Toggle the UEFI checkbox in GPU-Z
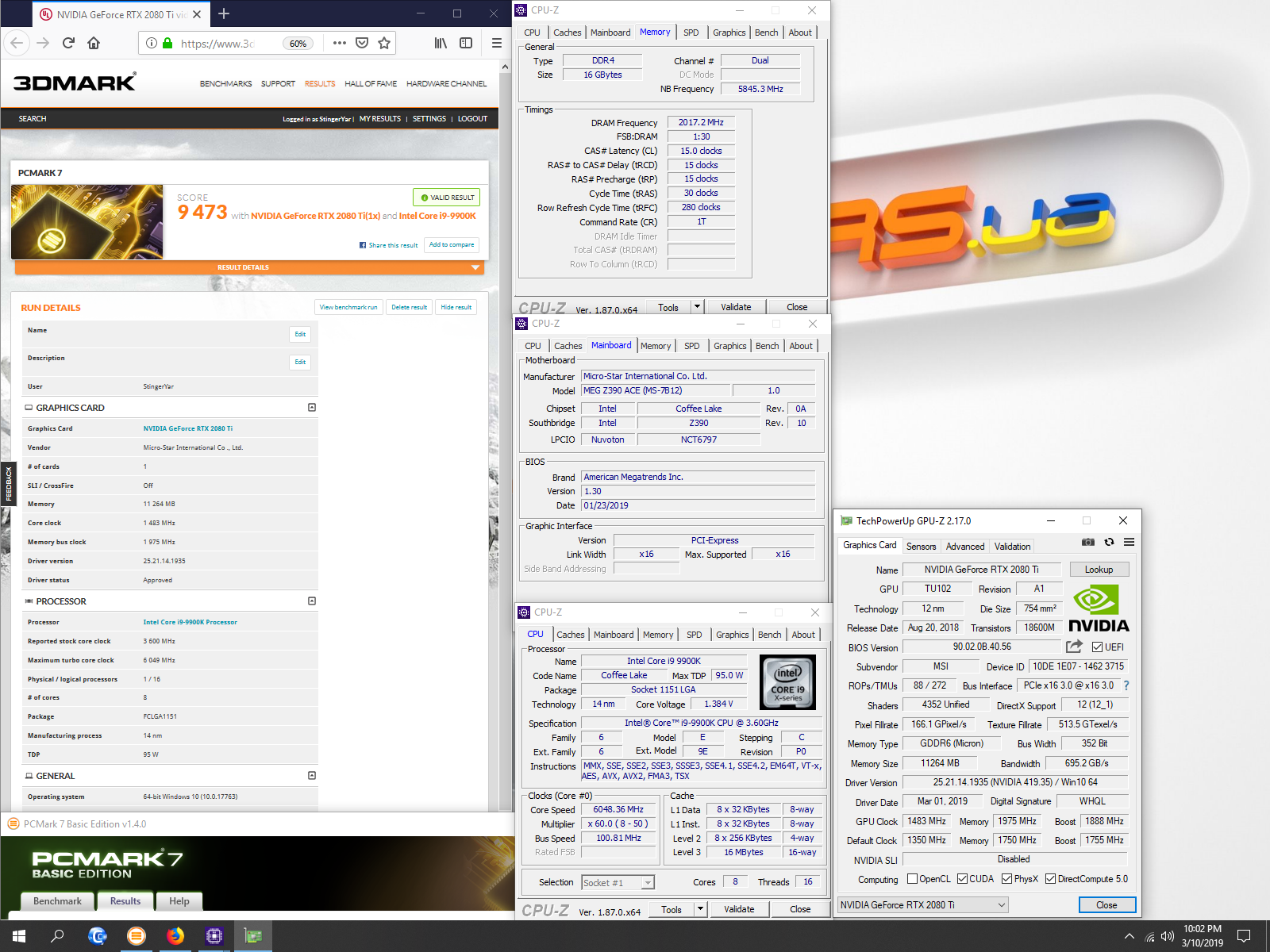The width and height of the screenshot is (1270, 952). click(1097, 647)
